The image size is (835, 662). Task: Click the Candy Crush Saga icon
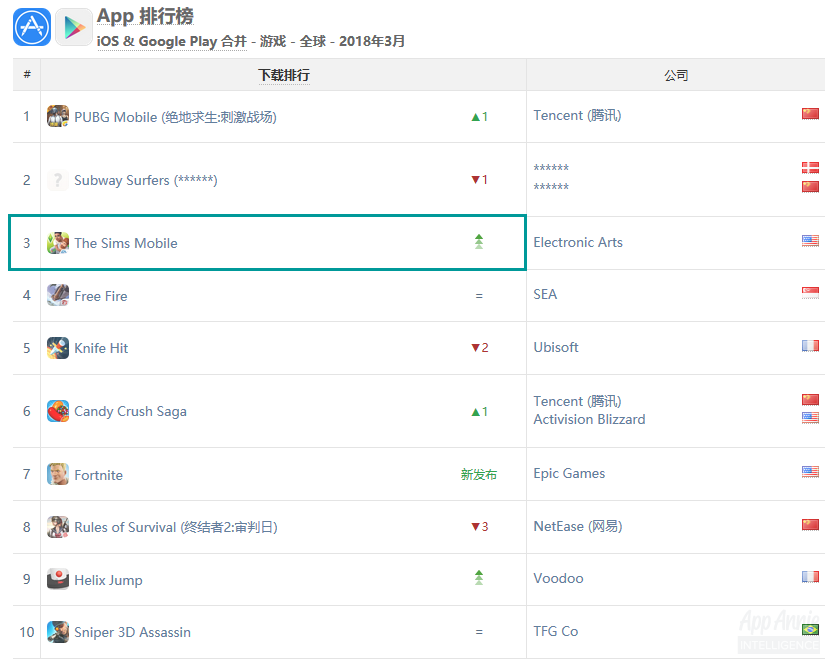pos(58,411)
